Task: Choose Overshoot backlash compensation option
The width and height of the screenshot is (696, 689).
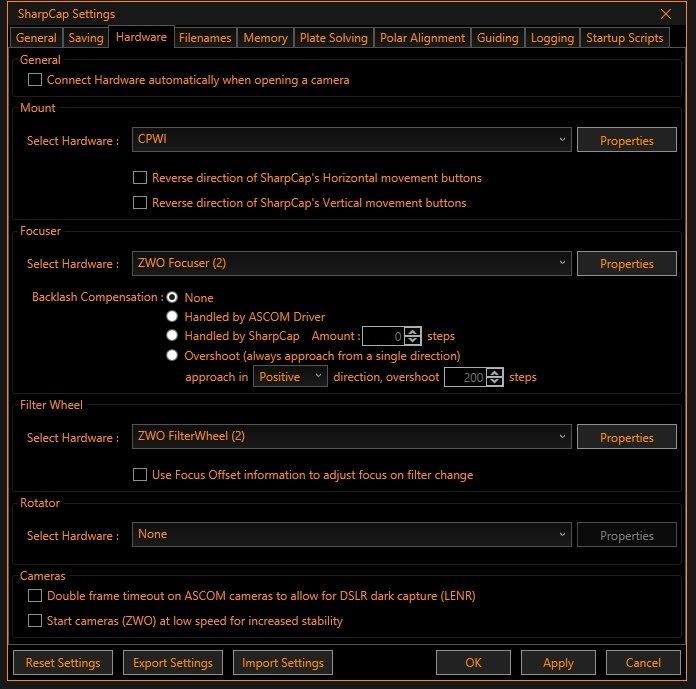Action: click(x=173, y=356)
